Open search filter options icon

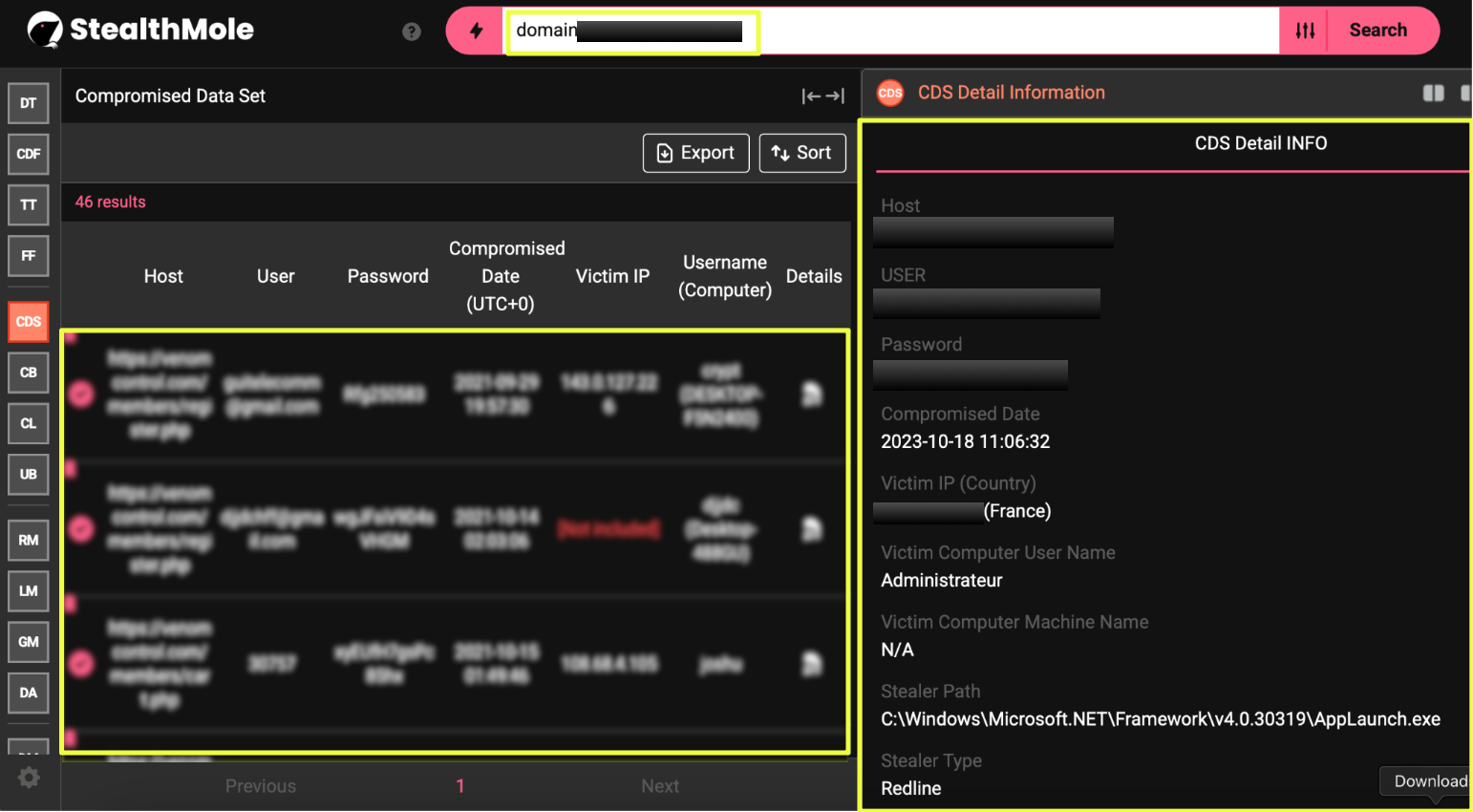tap(1305, 31)
